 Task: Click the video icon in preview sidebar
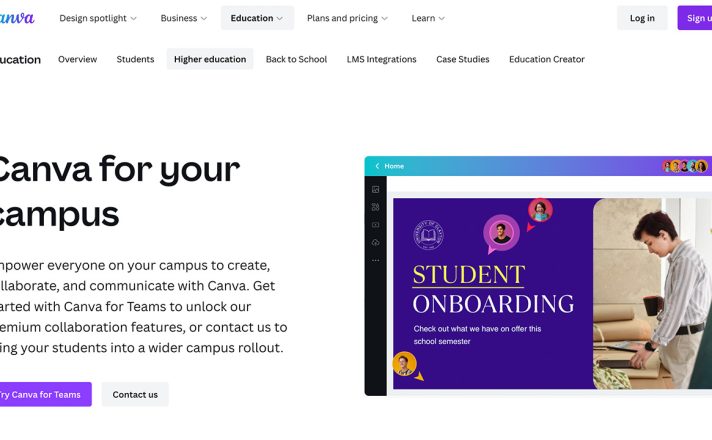[x=376, y=225]
